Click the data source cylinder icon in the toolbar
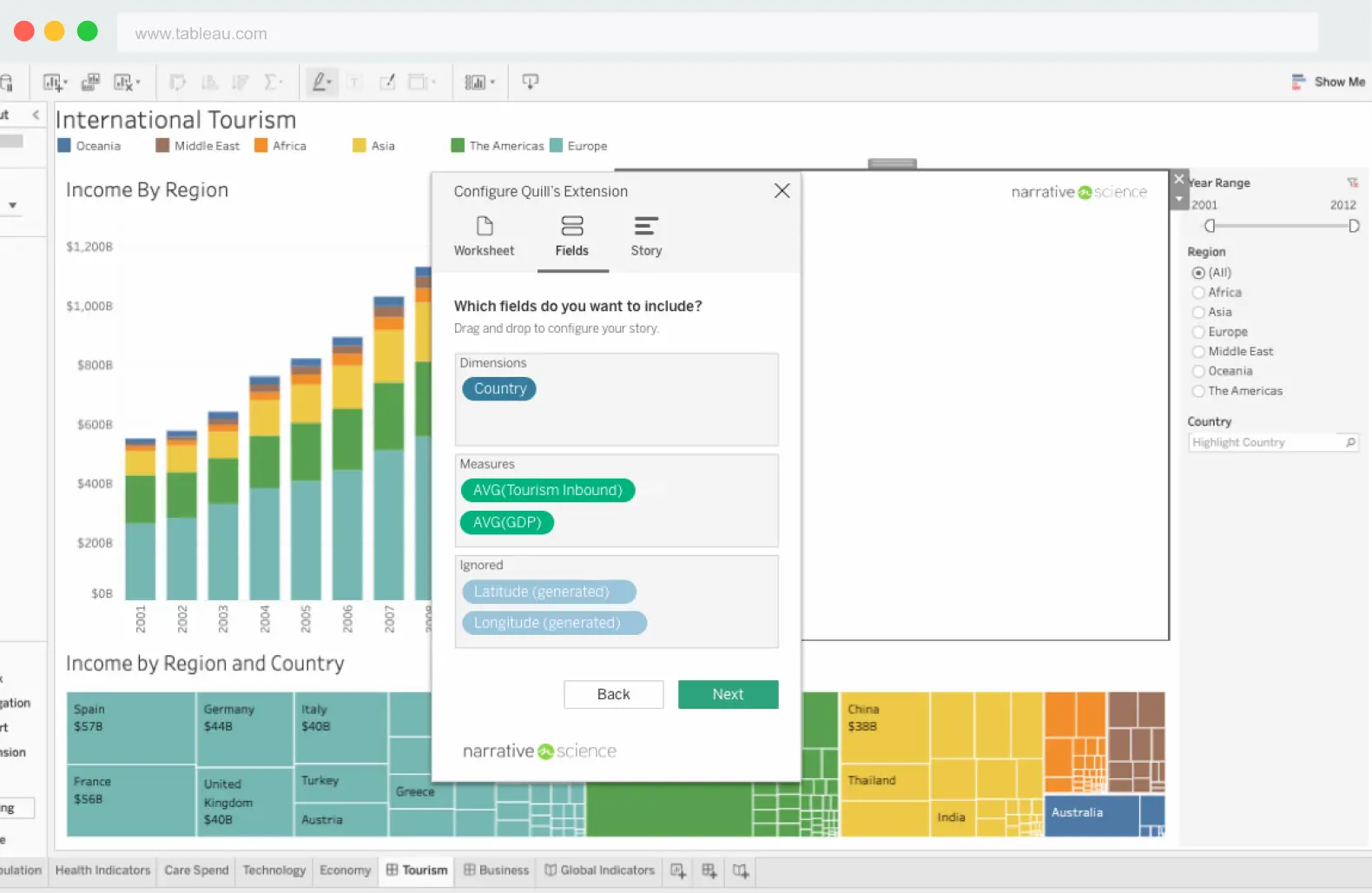Image resolution: width=1372 pixels, height=893 pixels. 6,83
